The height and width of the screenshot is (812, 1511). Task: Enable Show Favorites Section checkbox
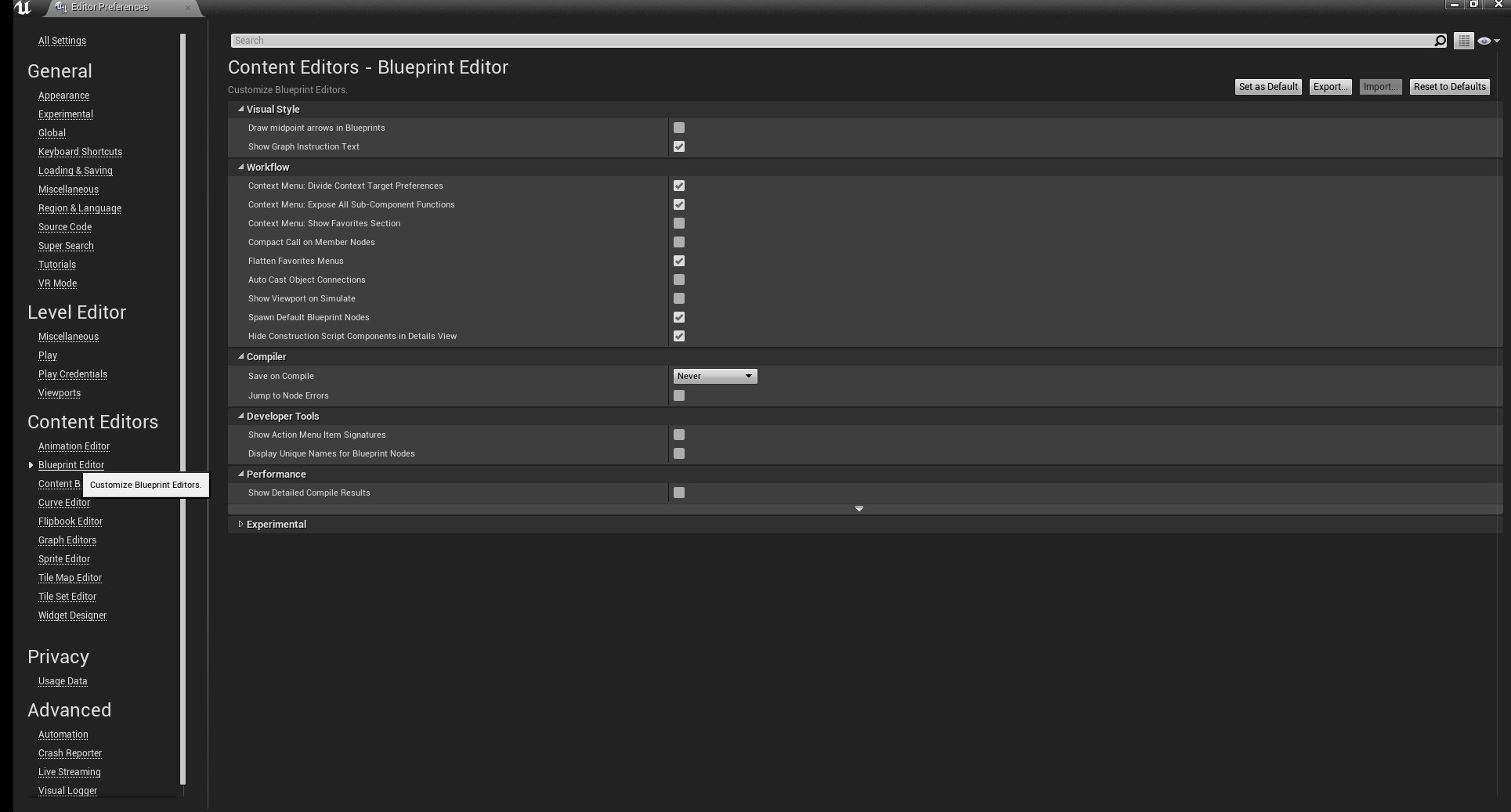pos(679,223)
